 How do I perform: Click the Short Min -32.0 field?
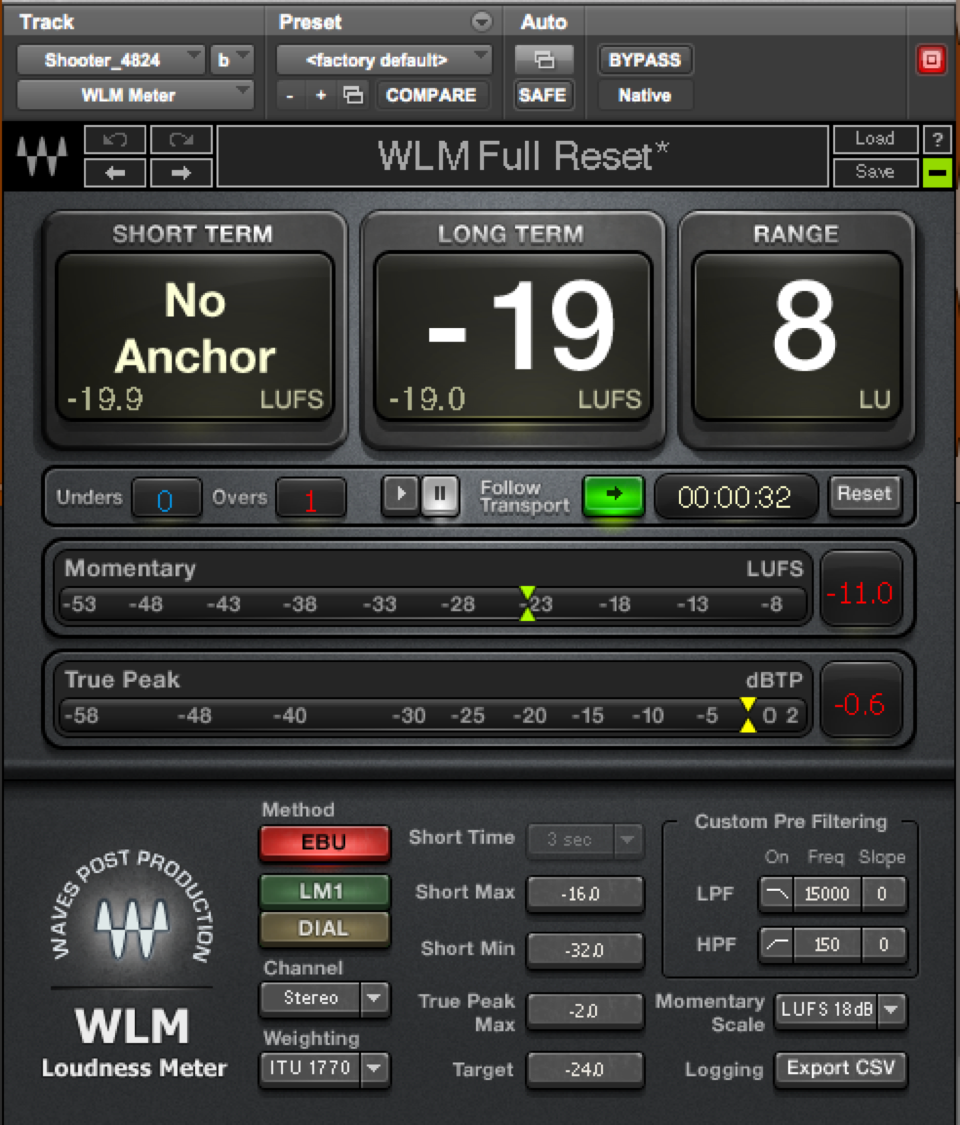(x=585, y=951)
